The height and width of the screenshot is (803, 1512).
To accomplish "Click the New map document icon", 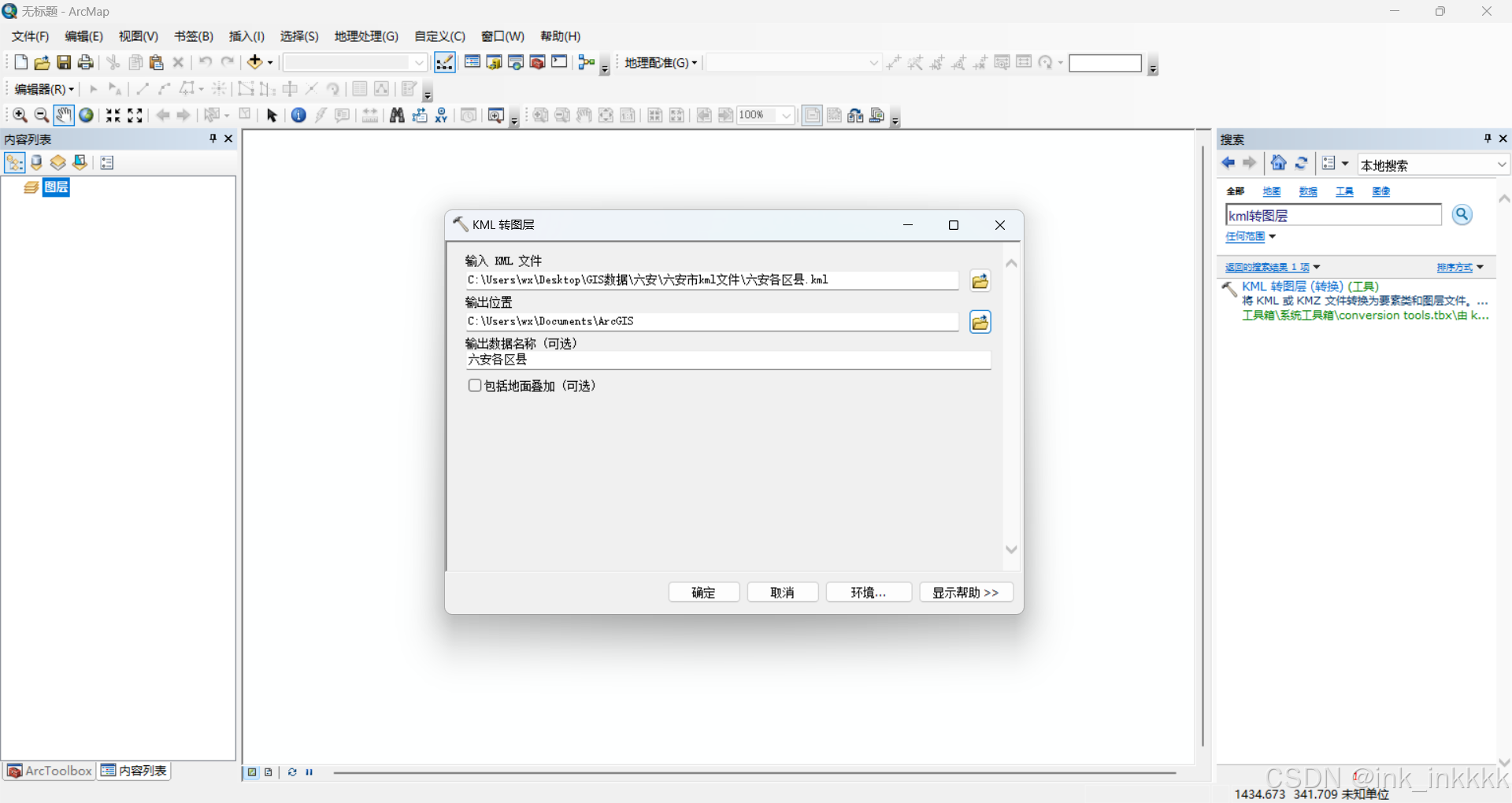I will coord(20,63).
